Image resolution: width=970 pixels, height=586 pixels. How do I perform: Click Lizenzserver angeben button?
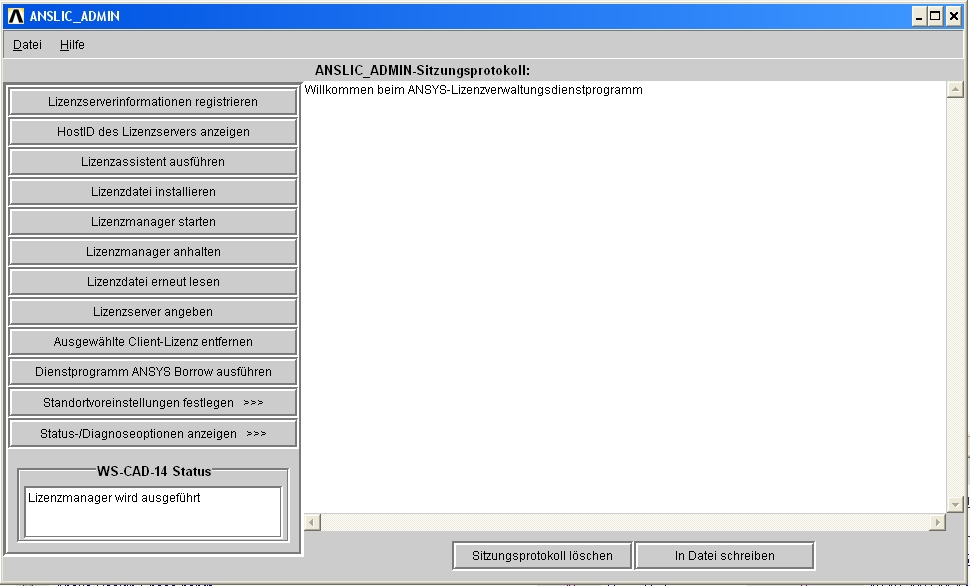153,312
